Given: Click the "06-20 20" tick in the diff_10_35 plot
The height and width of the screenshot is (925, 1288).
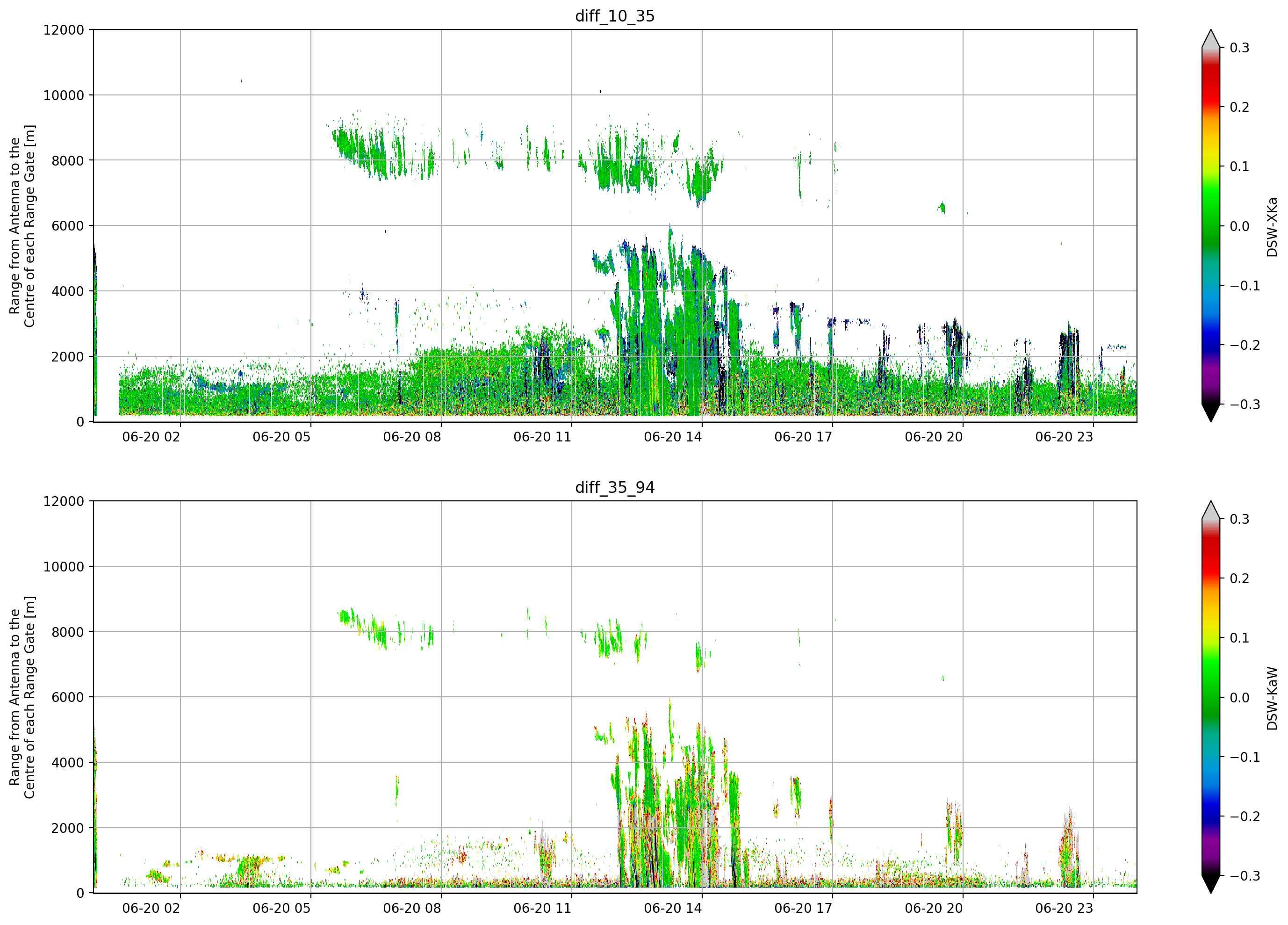Looking at the screenshot, I should pyautogui.click(x=934, y=437).
